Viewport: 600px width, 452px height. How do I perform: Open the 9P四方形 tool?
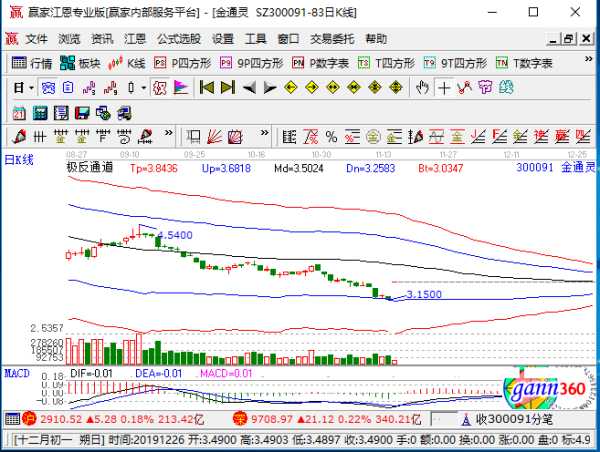[252, 63]
